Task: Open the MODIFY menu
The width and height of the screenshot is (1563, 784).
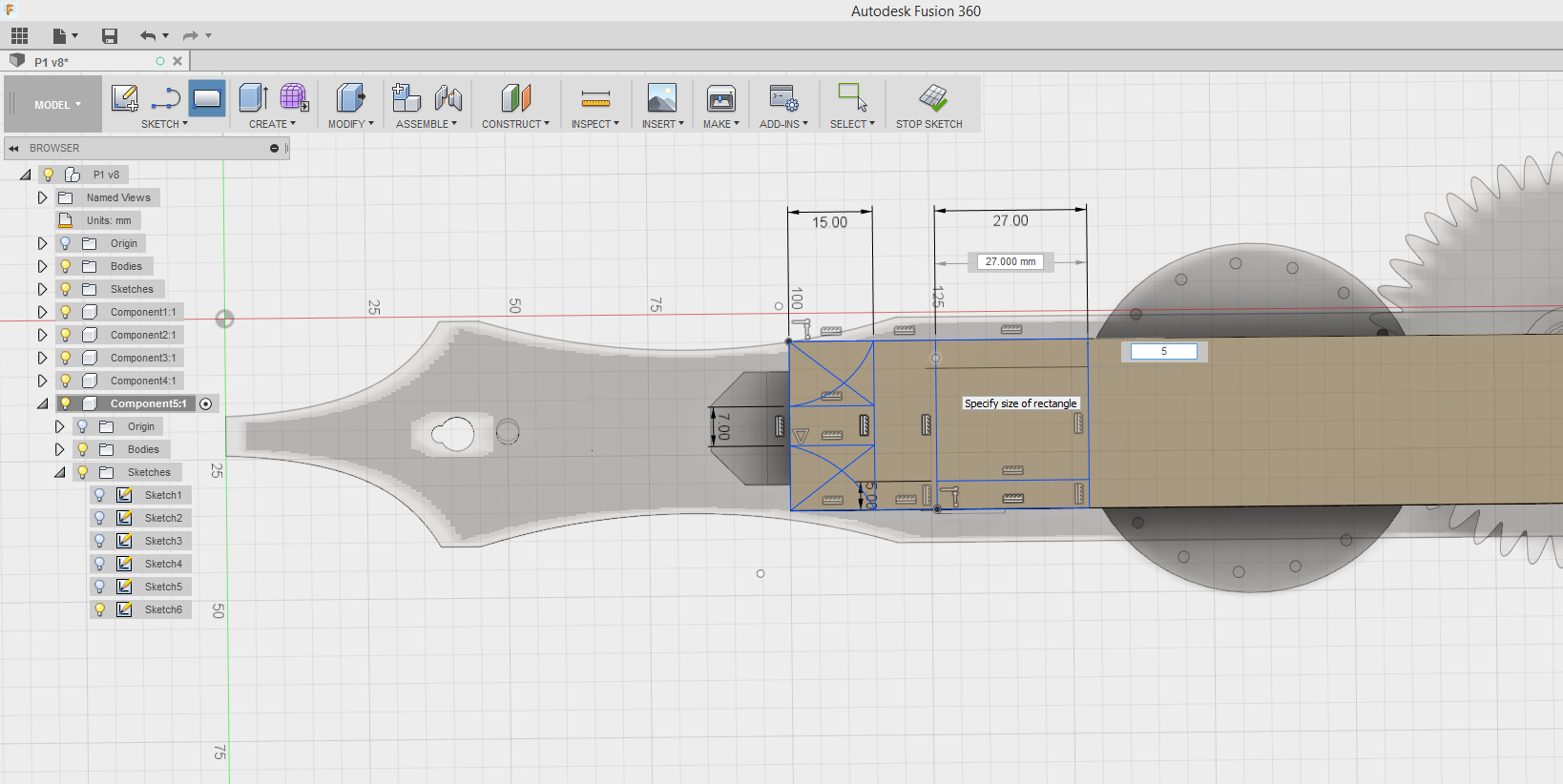Action: 350,124
